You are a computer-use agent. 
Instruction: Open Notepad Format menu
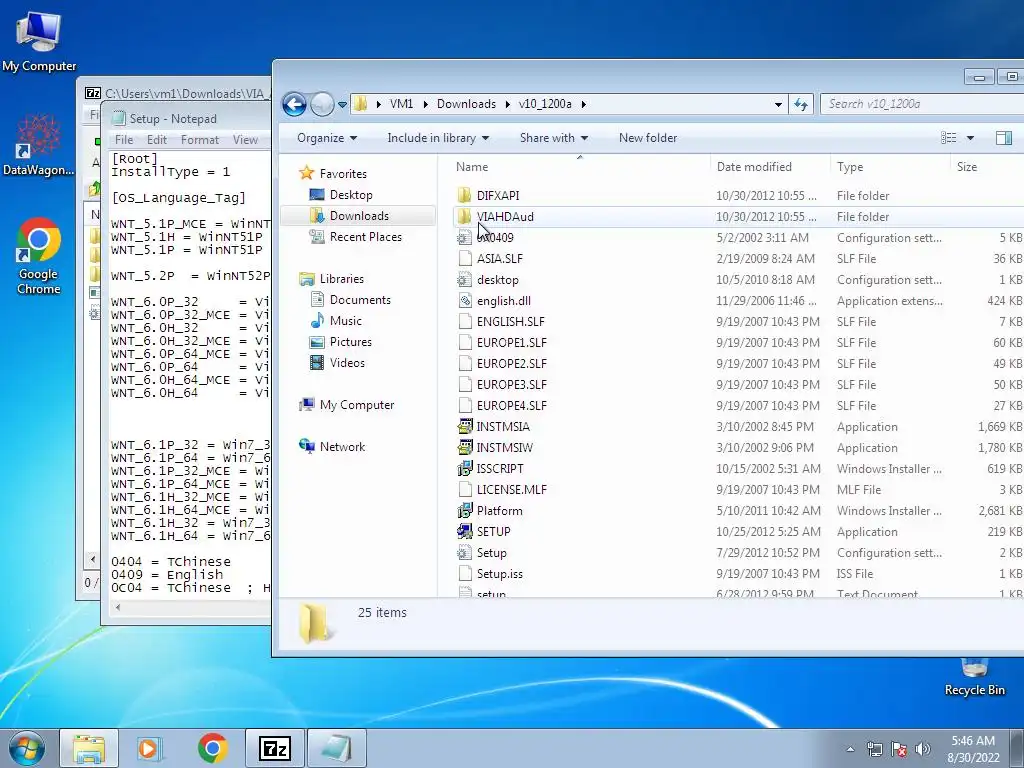click(200, 140)
